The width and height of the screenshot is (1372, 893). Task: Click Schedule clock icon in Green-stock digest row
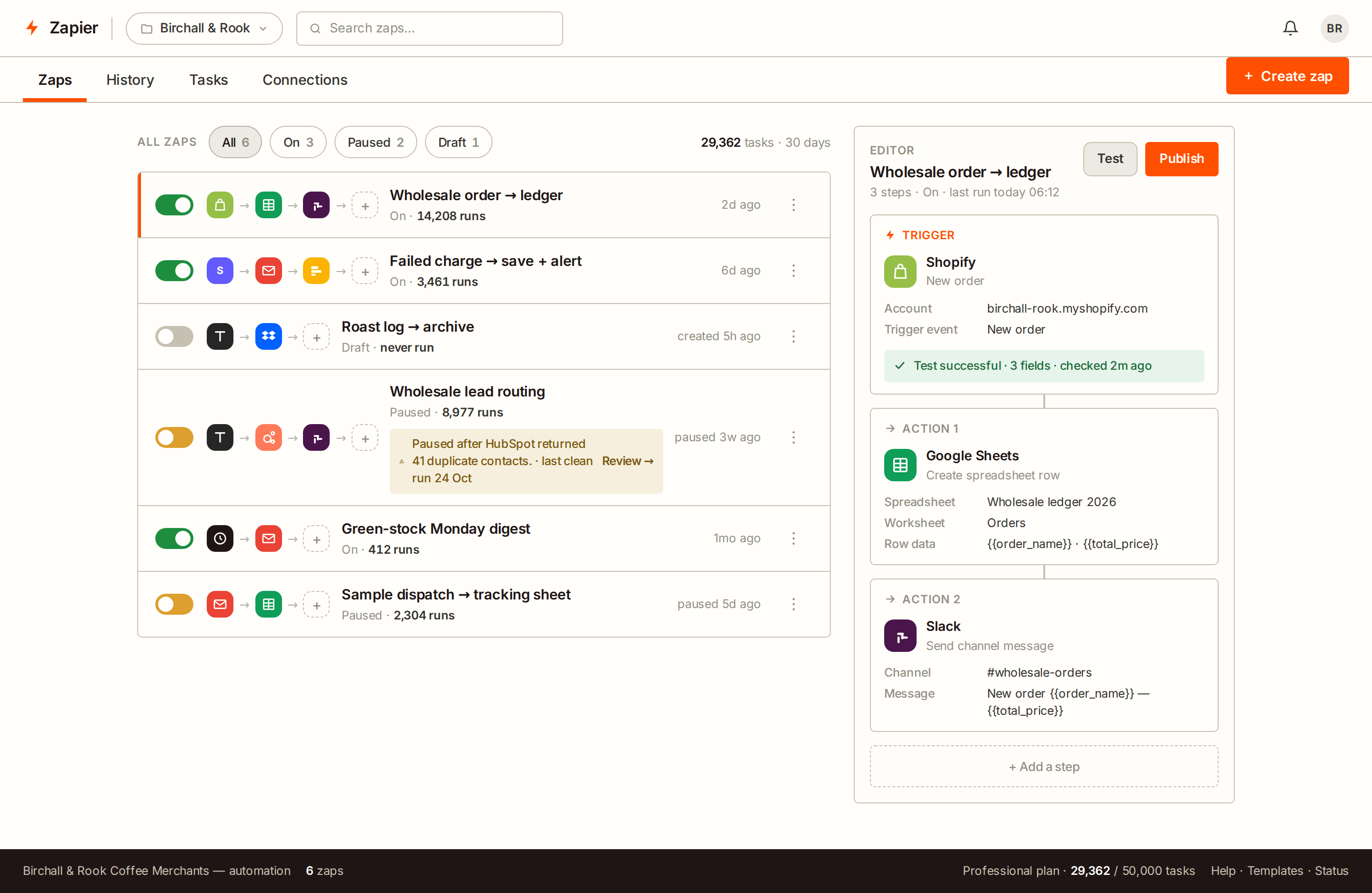(x=220, y=538)
